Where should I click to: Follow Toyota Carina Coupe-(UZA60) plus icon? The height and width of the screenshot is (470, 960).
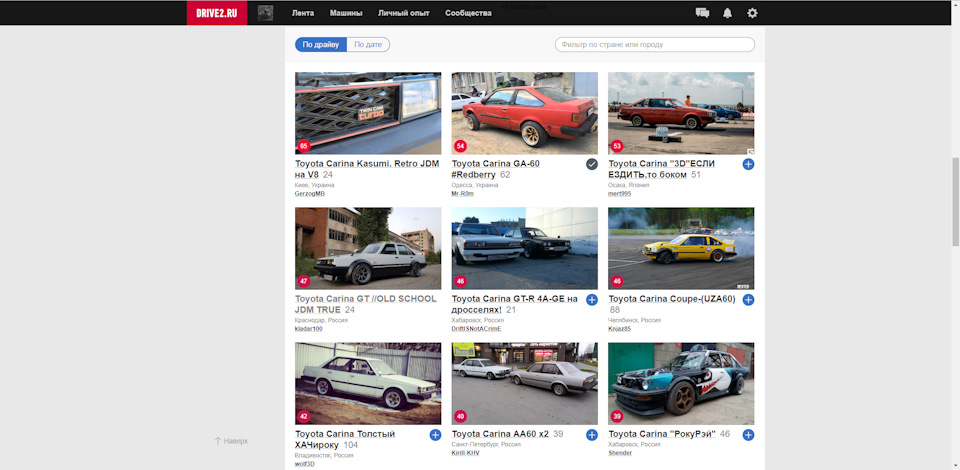coord(748,299)
